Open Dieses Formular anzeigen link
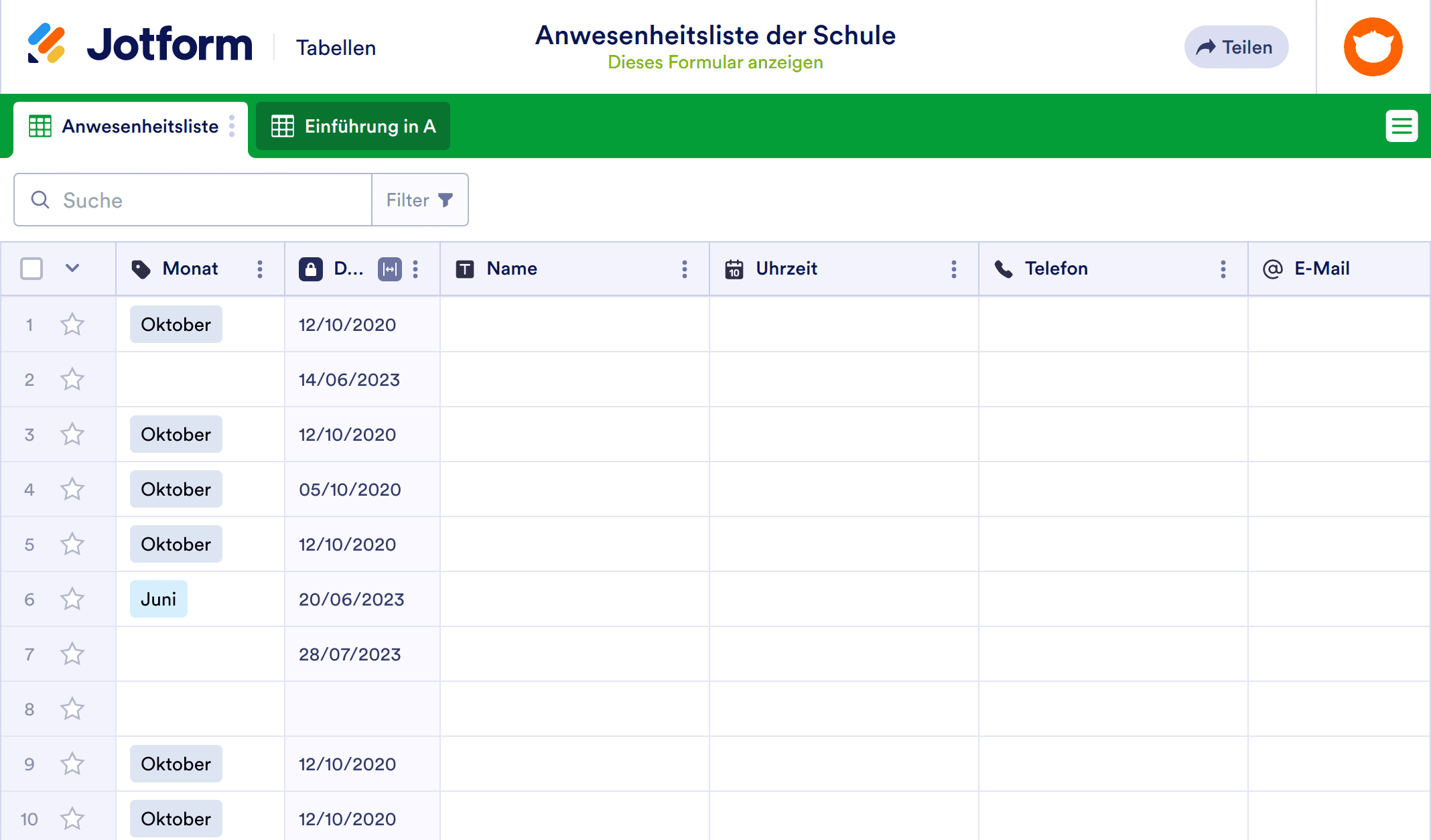 point(715,62)
